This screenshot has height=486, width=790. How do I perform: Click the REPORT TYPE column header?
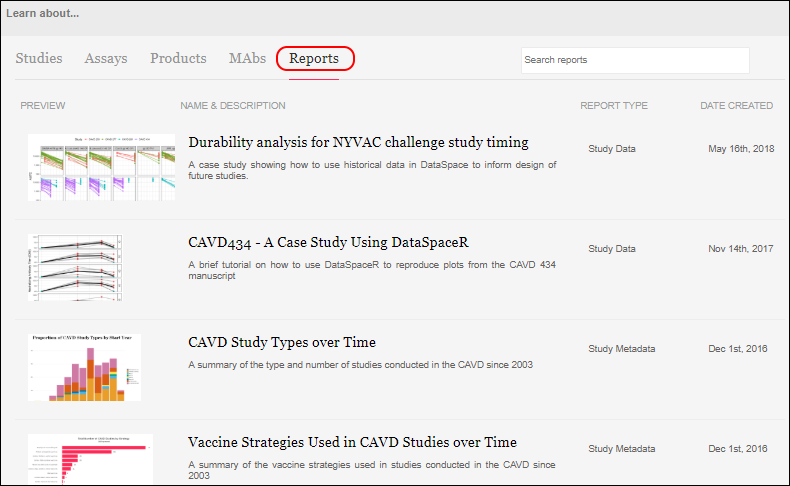[614, 106]
